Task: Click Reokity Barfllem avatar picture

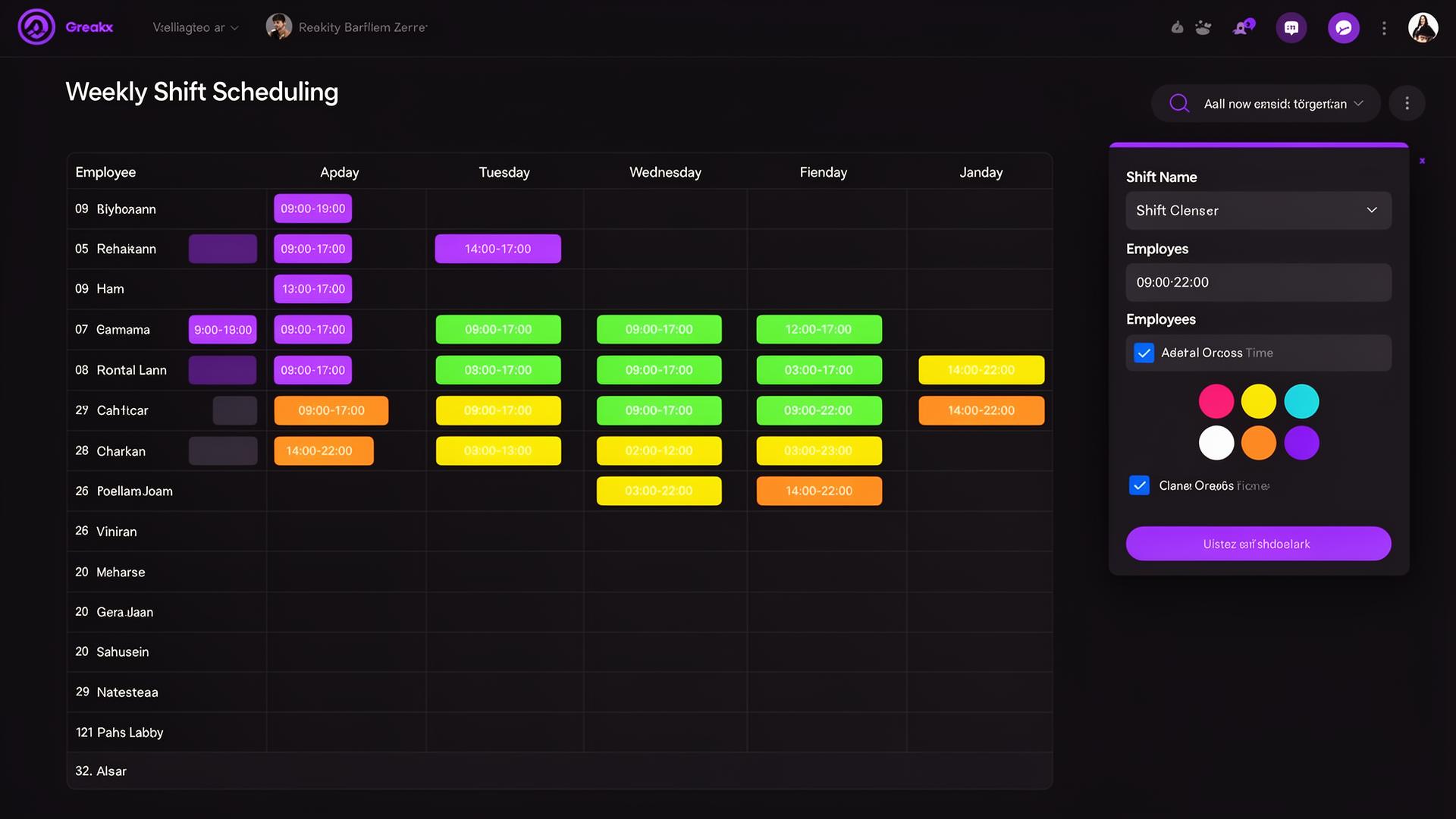Action: point(278,27)
